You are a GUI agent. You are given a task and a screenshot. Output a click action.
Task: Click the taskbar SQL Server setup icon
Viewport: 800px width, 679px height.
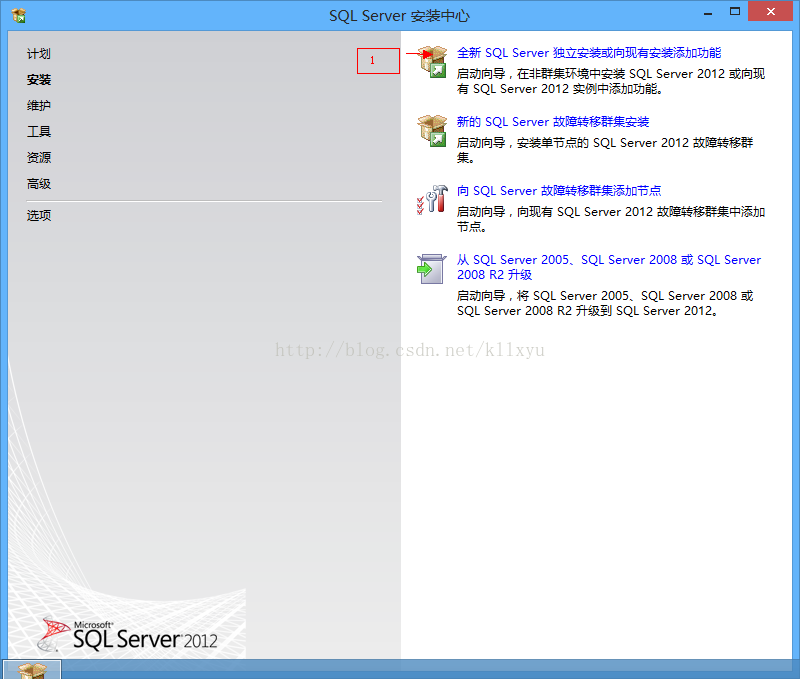(32, 670)
